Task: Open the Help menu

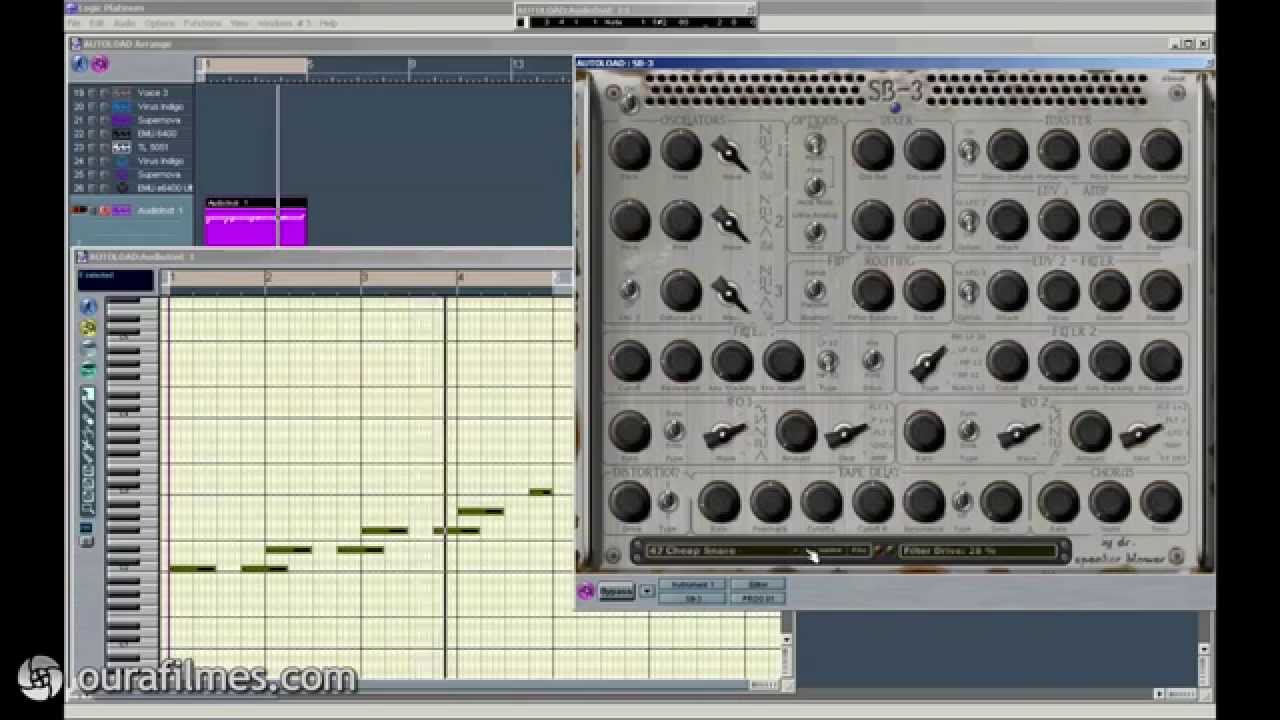Action: point(328,23)
